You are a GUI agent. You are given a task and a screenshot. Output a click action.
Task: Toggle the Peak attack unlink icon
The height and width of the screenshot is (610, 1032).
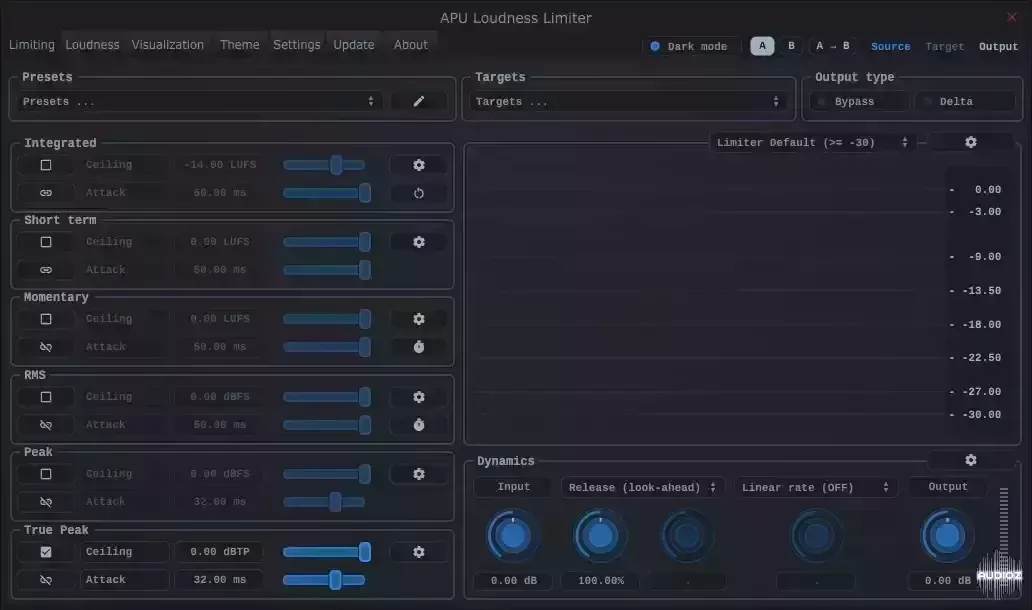pyautogui.click(x=45, y=502)
